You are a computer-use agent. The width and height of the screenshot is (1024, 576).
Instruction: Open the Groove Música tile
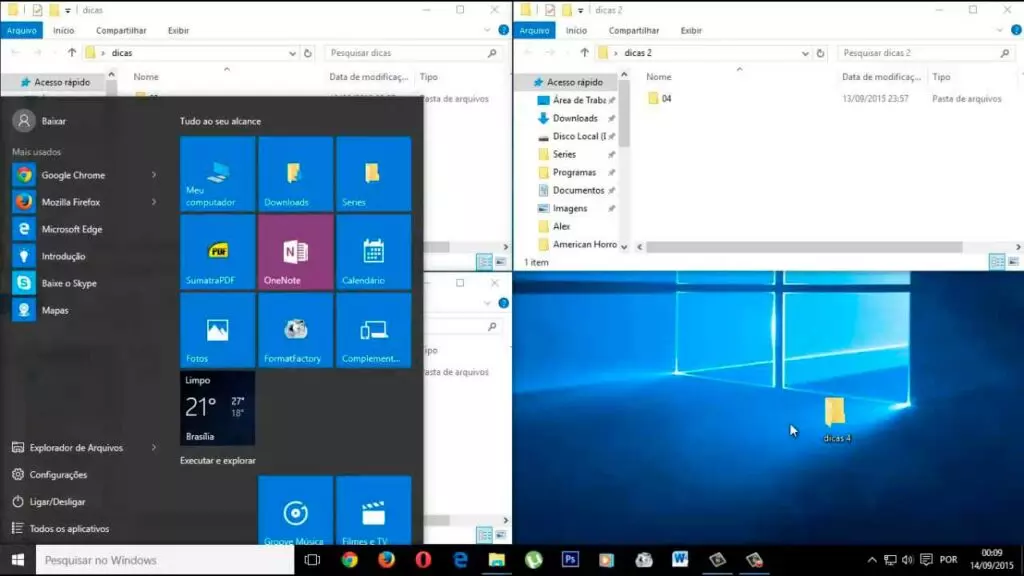coord(295,511)
